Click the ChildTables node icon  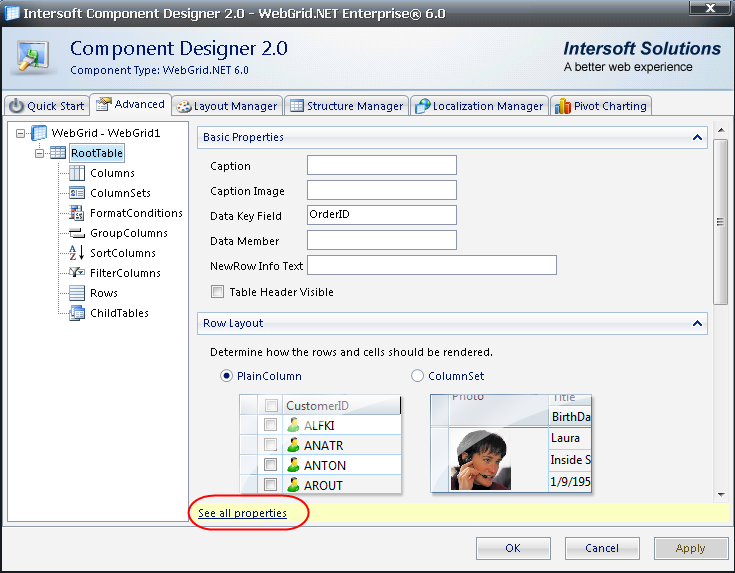coord(77,313)
